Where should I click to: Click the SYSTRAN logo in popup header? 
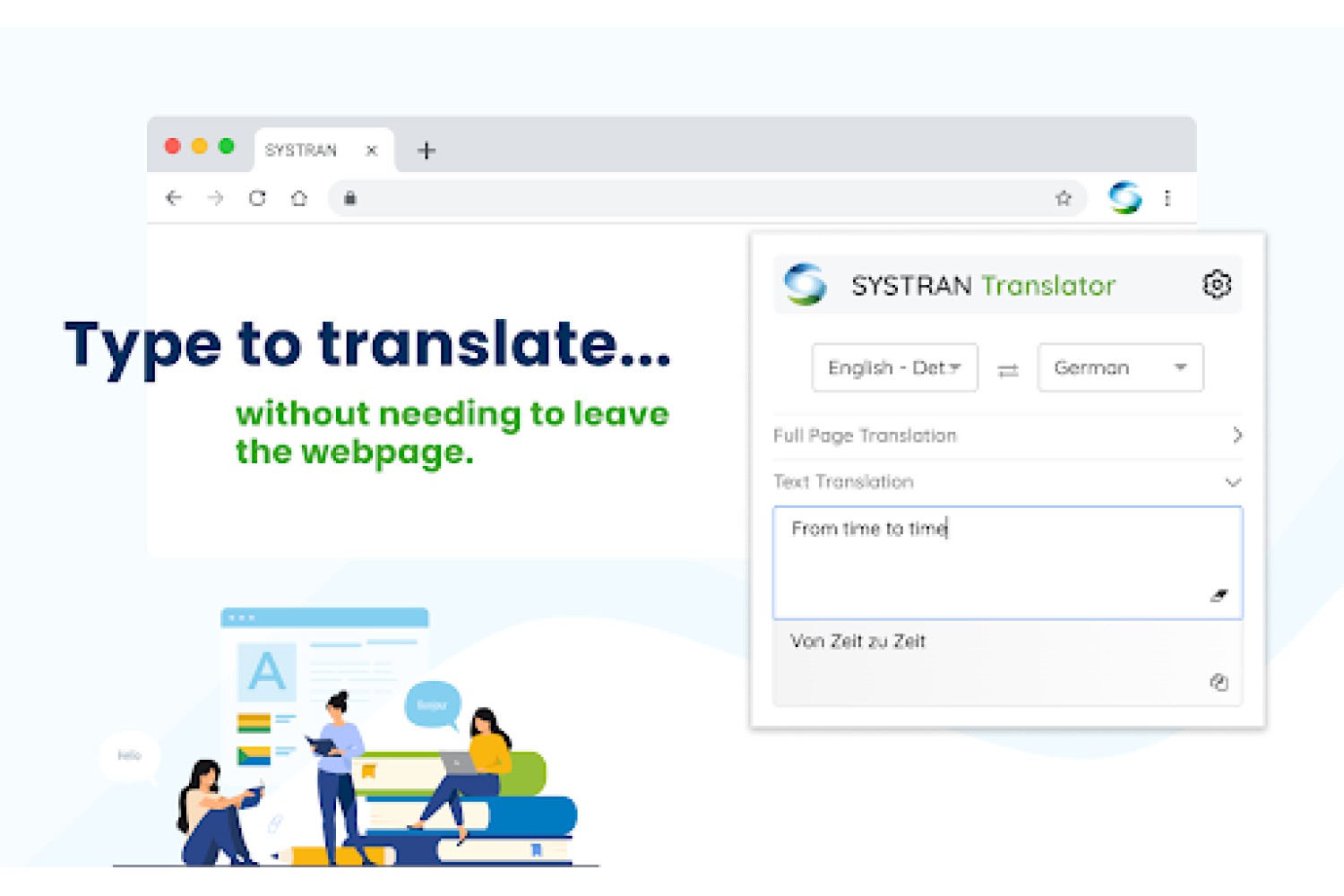point(805,284)
